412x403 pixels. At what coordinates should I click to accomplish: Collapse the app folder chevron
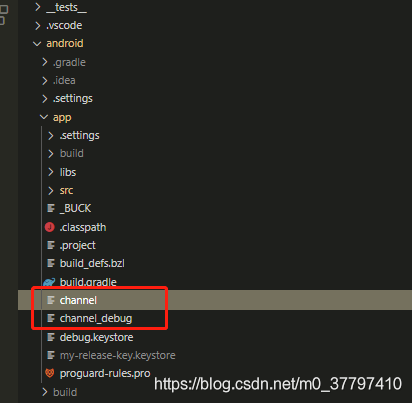(x=44, y=117)
